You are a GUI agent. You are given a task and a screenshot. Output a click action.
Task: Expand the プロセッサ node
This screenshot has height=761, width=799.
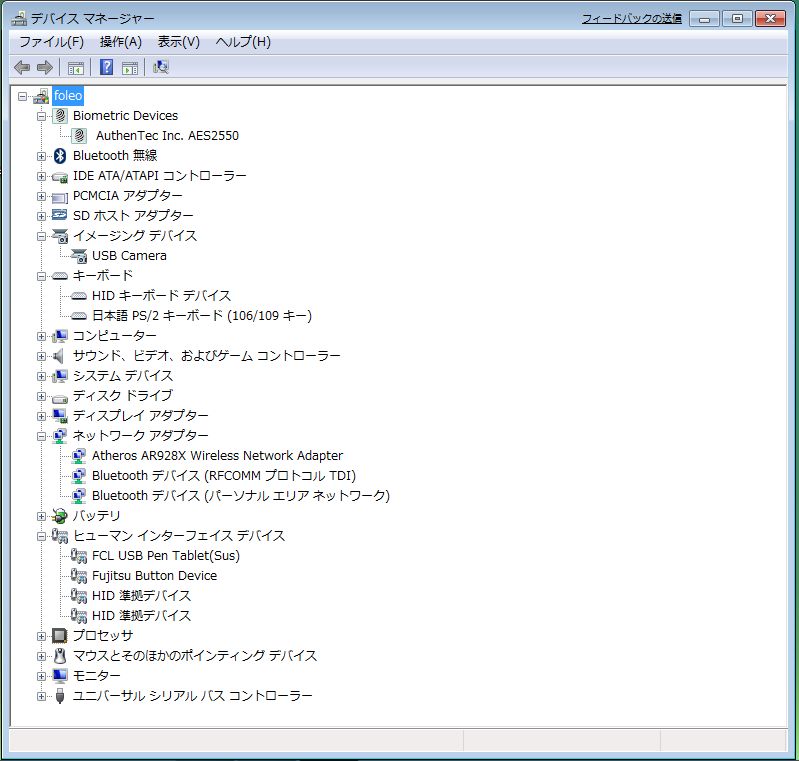tap(42, 636)
